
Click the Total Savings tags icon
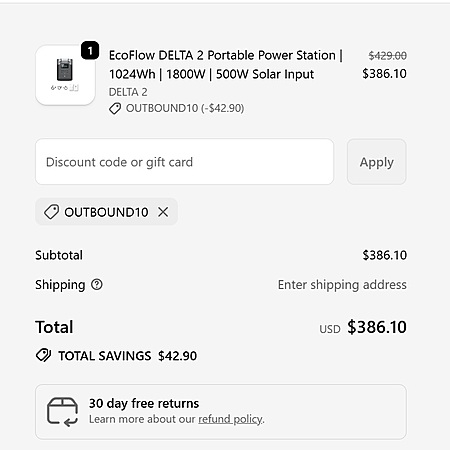click(x=43, y=355)
